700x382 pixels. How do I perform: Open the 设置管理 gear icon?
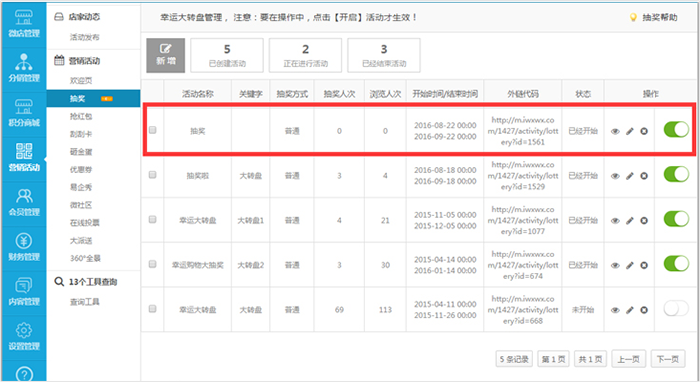click(24, 336)
